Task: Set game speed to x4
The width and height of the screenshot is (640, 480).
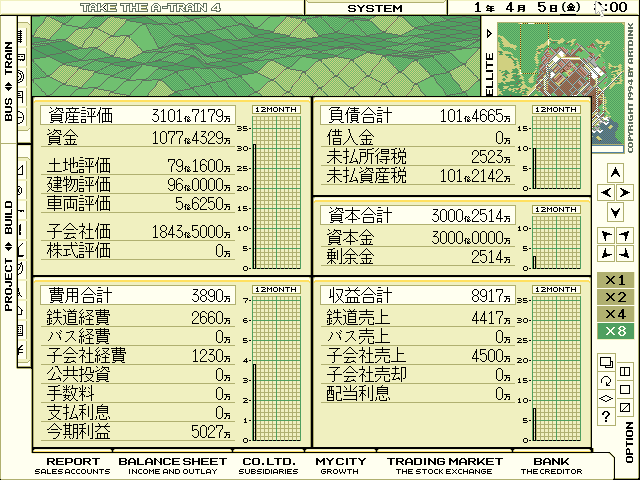Action: tap(615, 314)
